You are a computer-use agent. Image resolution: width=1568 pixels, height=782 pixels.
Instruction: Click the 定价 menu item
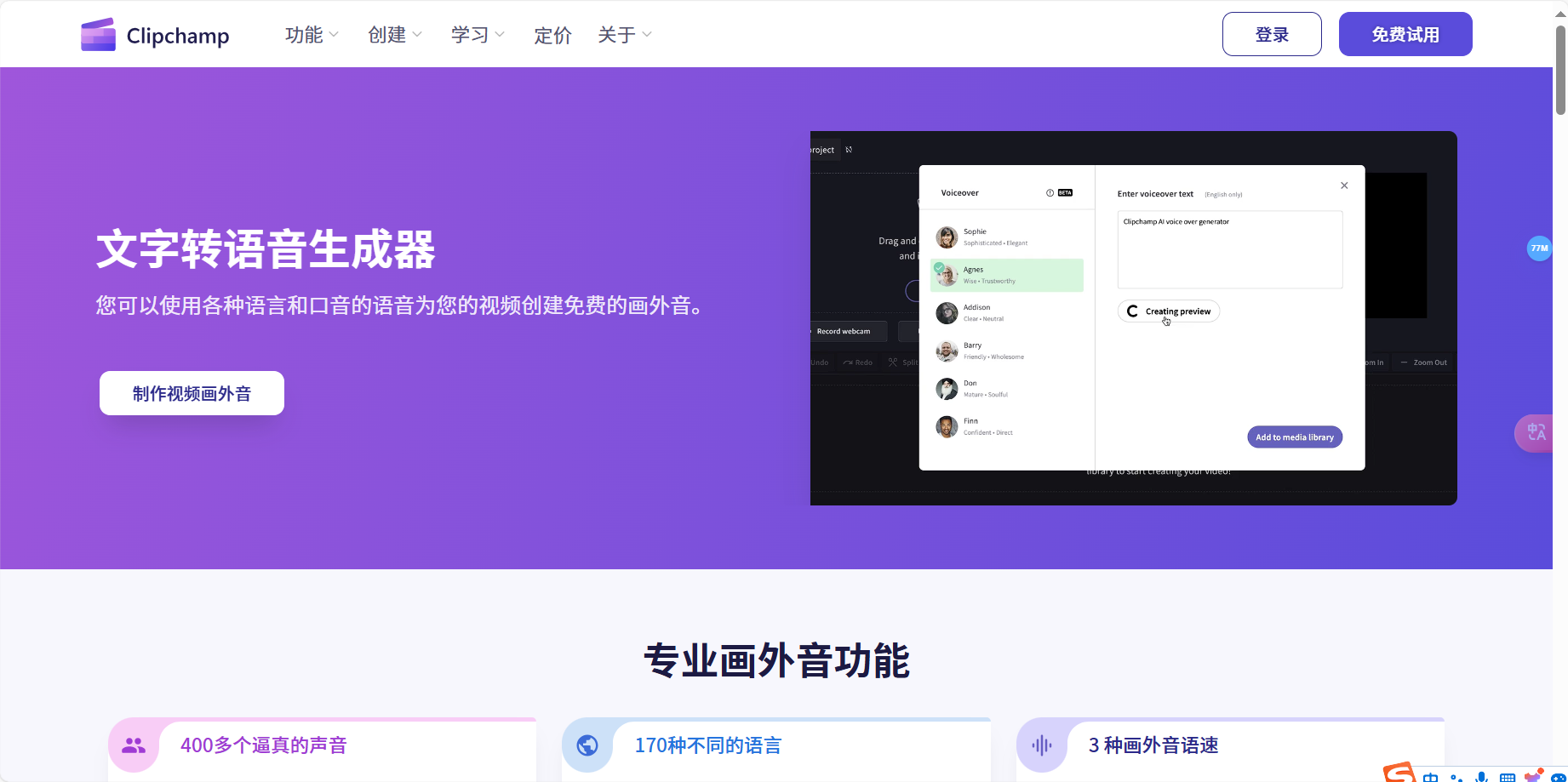point(552,35)
